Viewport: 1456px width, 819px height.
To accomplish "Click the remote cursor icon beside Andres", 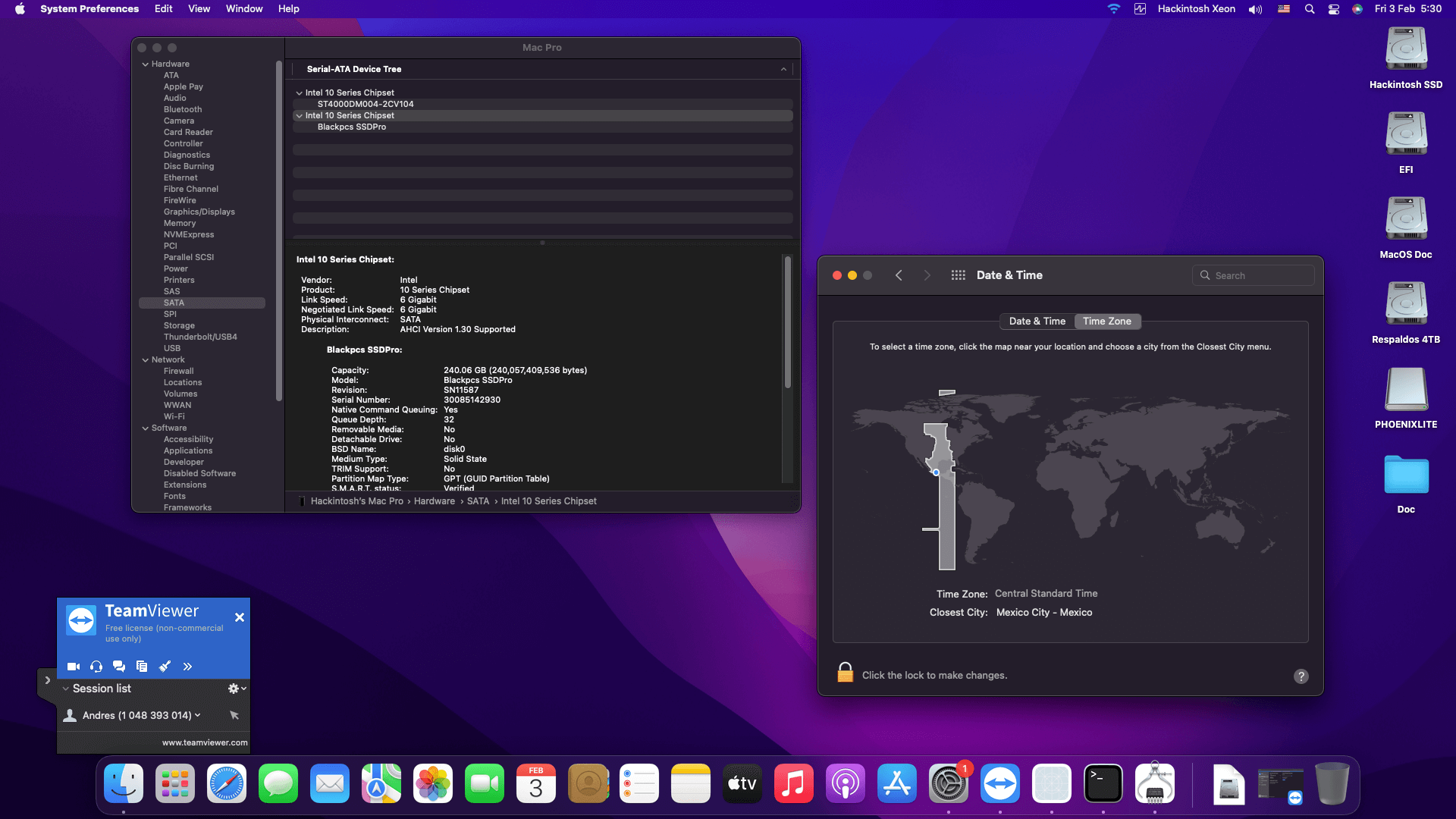I will pyautogui.click(x=234, y=715).
